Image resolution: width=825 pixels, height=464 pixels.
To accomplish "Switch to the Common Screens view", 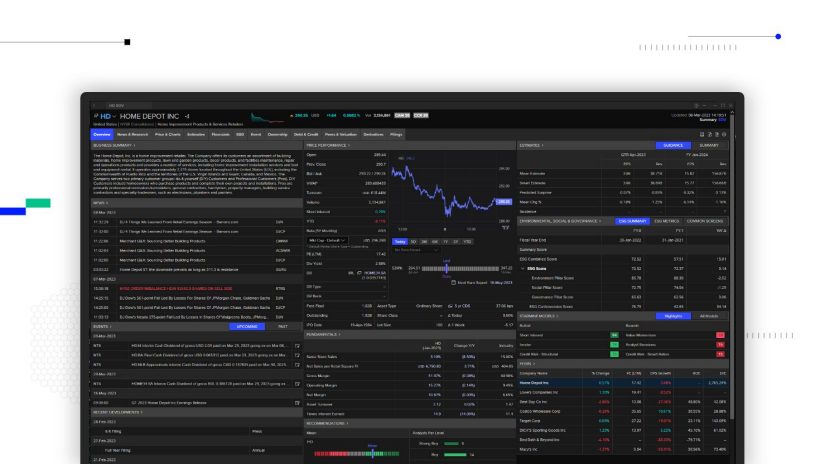I will pyautogui.click(x=705, y=221).
